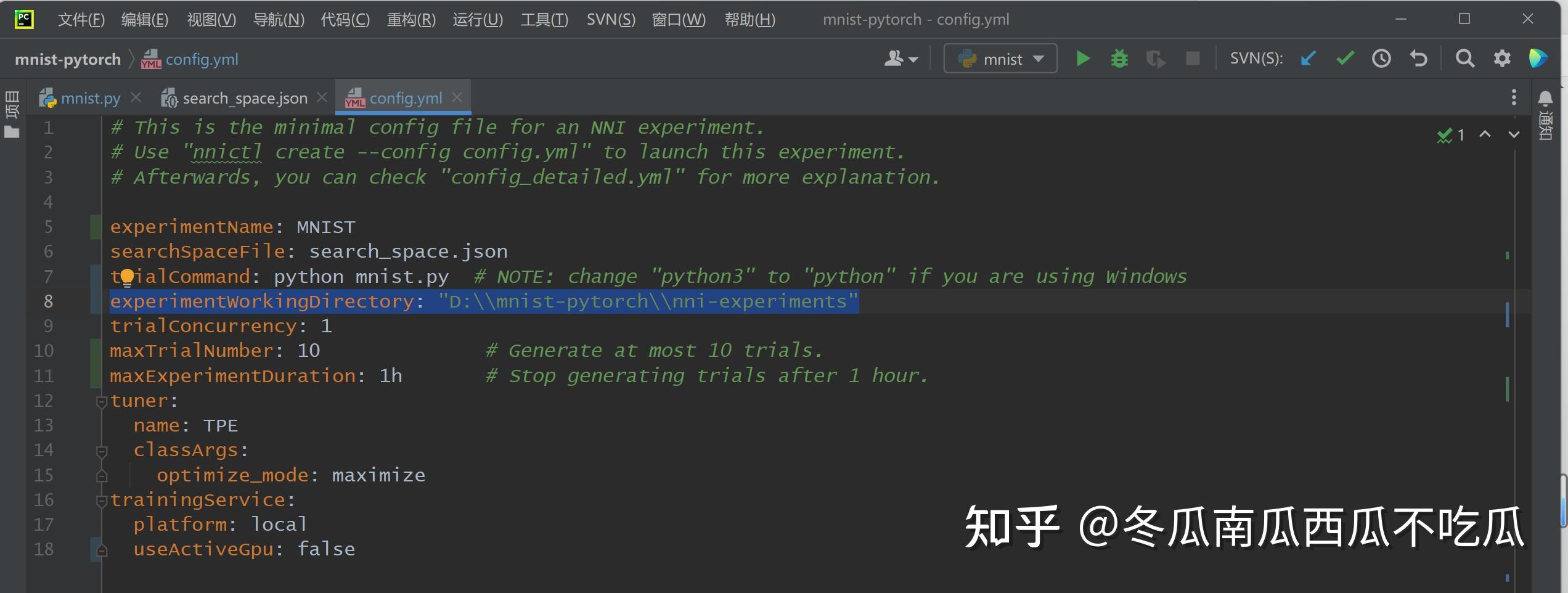
Task: Click the intention bulb on the trialCommand line
Action: (127, 276)
